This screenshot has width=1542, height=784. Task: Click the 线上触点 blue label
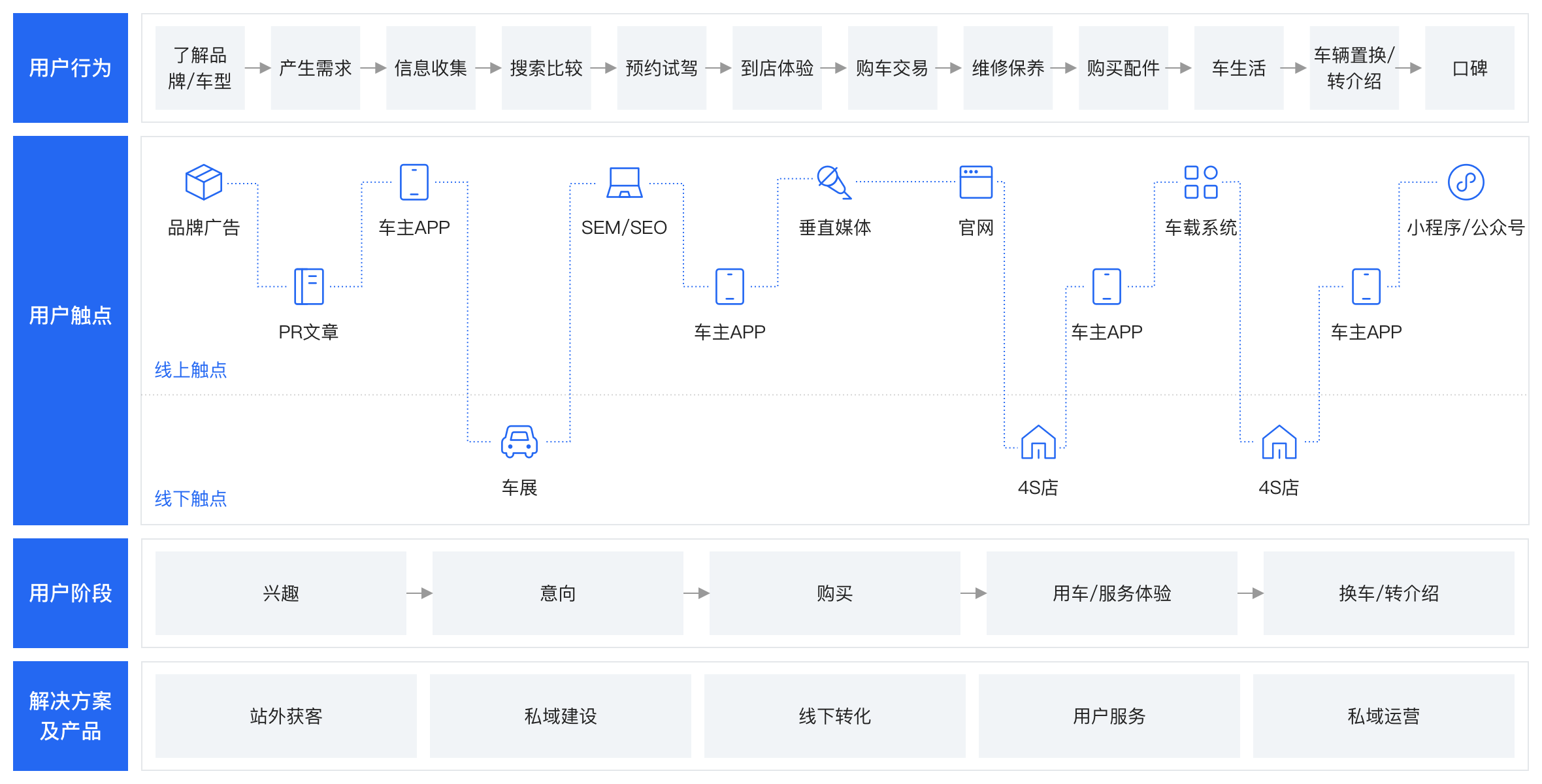coord(190,370)
